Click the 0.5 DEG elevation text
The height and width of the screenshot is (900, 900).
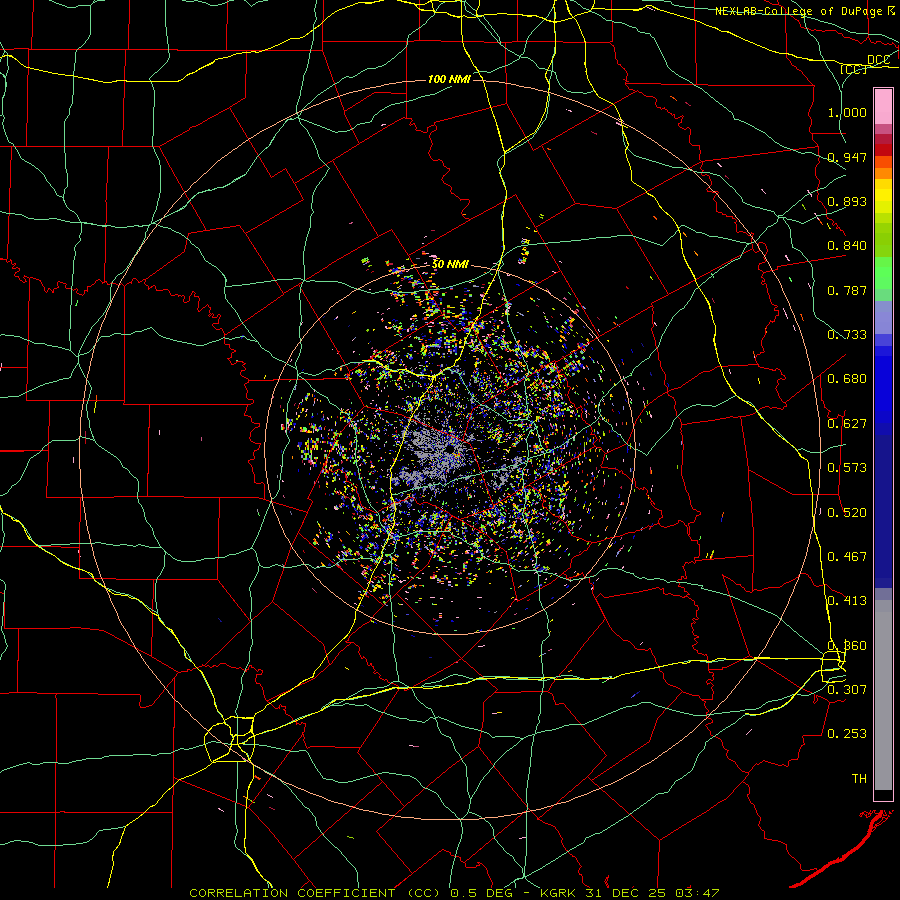pos(481,893)
